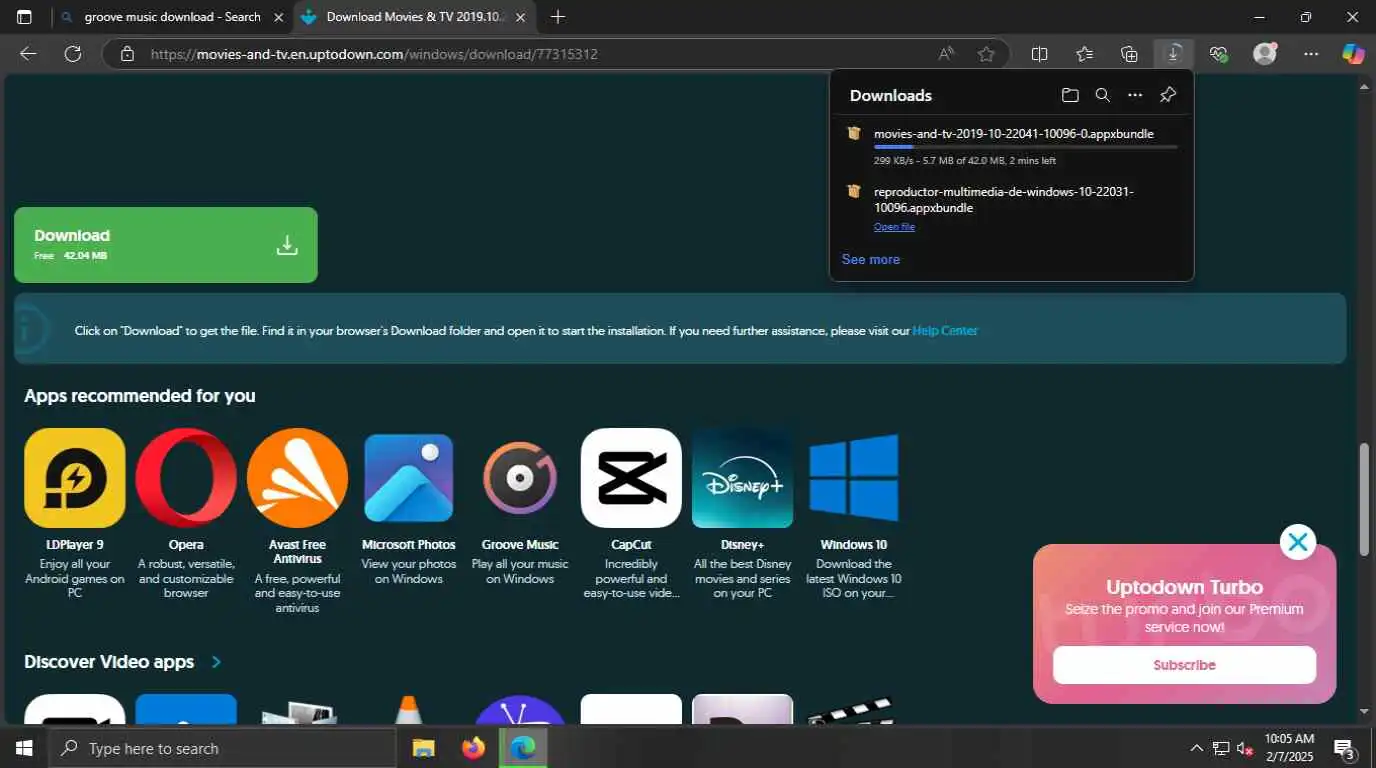Open the Disney+ app icon
This screenshot has height=768, width=1376.
point(742,478)
